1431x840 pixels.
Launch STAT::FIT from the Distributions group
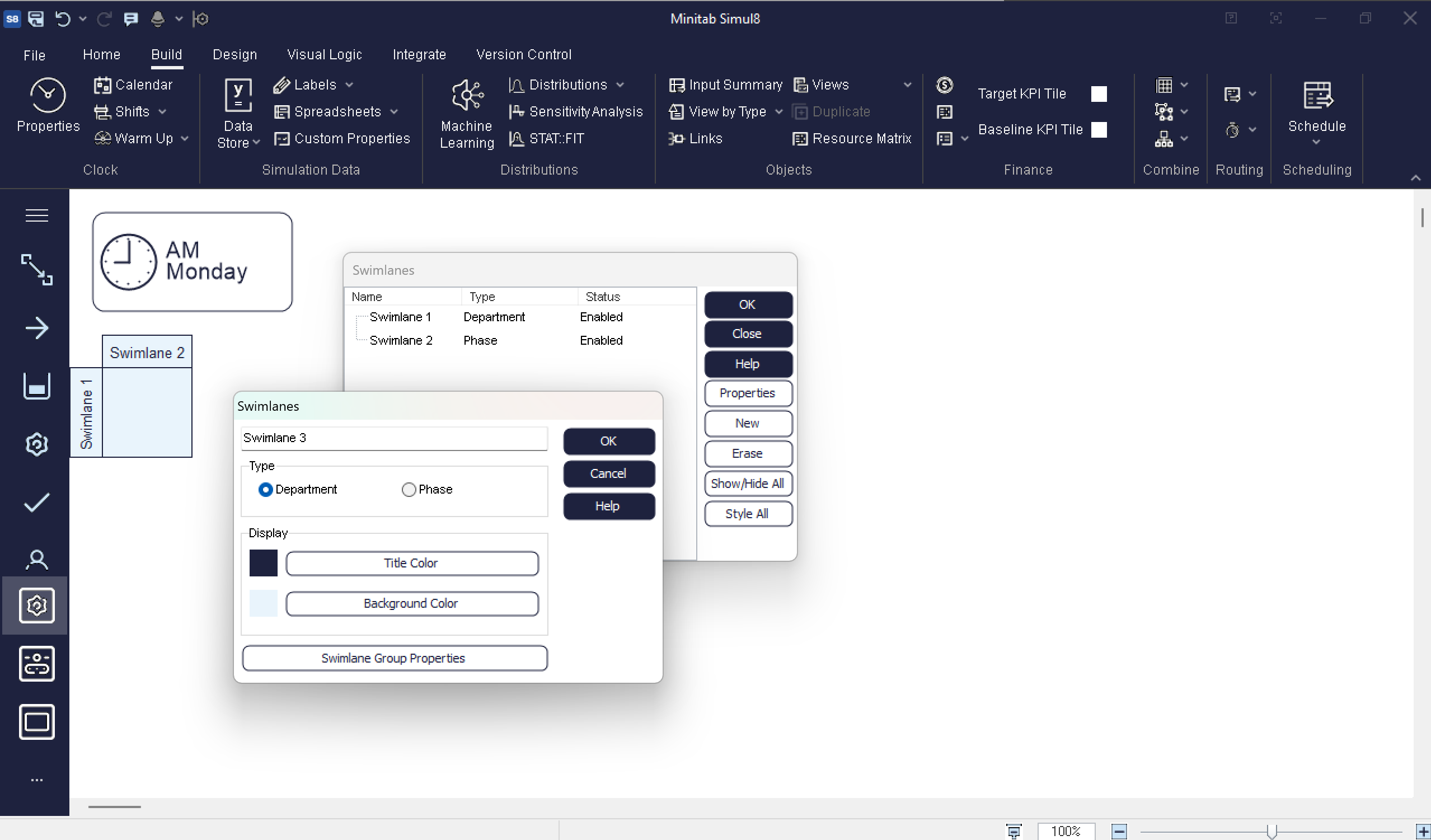pyautogui.click(x=547, y=138)
